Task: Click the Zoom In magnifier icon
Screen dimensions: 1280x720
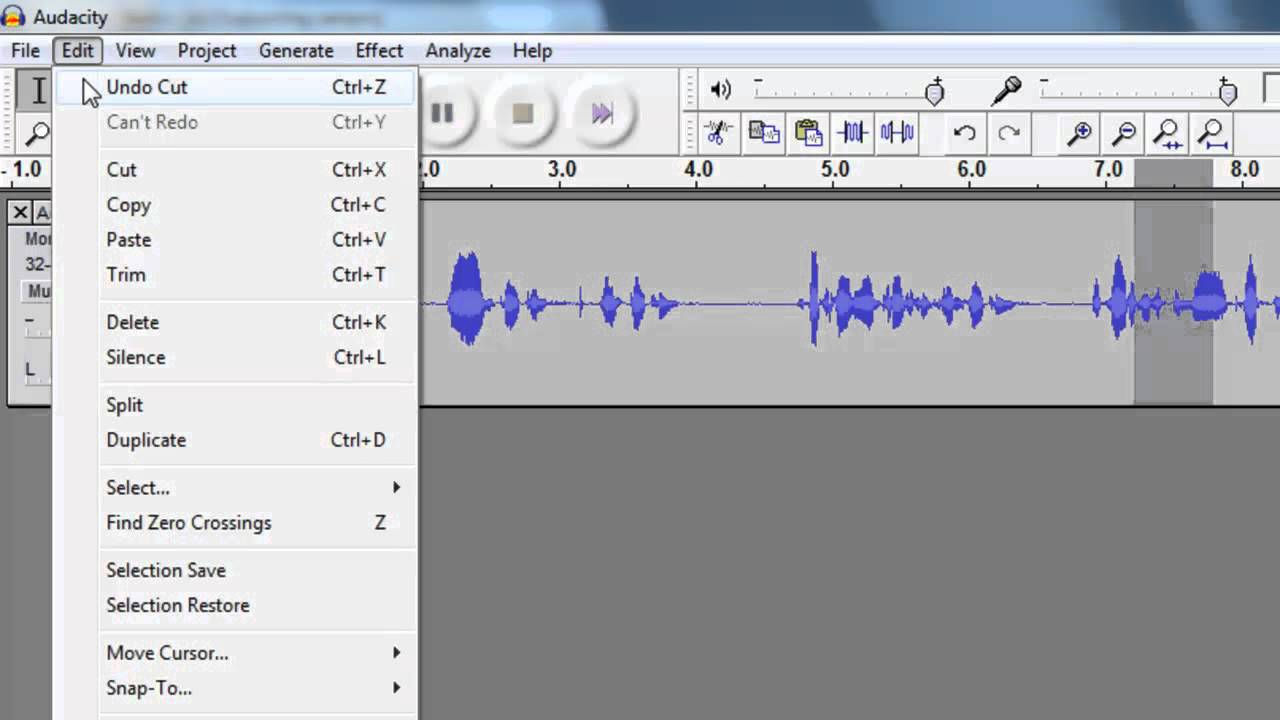Action: 1079,133
